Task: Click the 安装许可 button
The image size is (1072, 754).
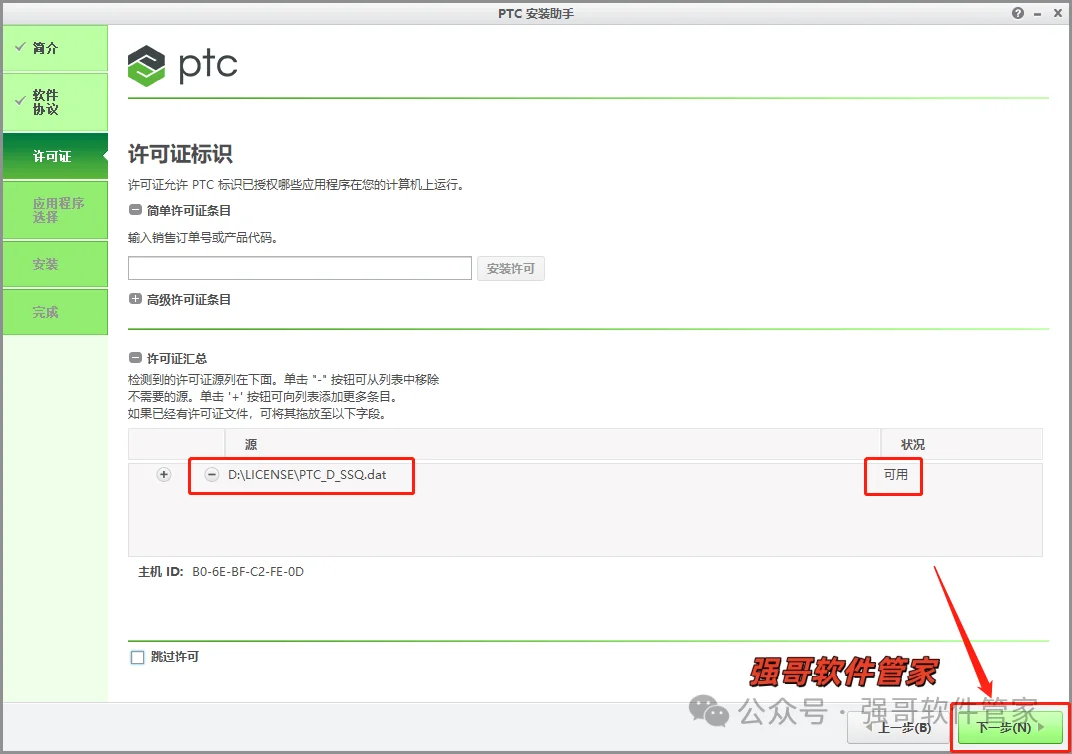Action: pos(511,269)
